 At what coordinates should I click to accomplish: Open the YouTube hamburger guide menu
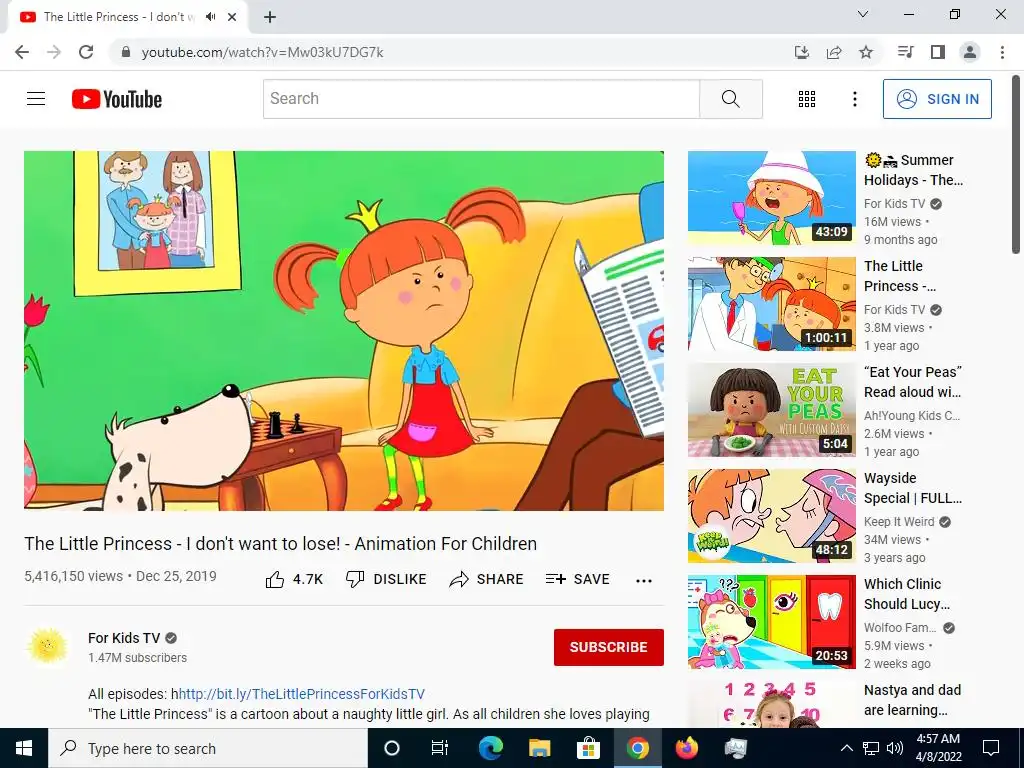coord(36,99)
